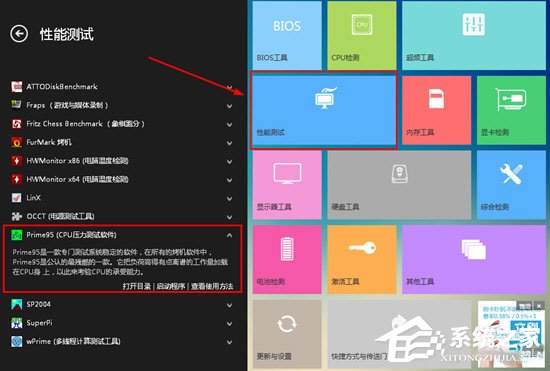Viewport: 550px width, 371px height.
Task: Click the 性能测试 page heading
Action: tap(67, 34)
